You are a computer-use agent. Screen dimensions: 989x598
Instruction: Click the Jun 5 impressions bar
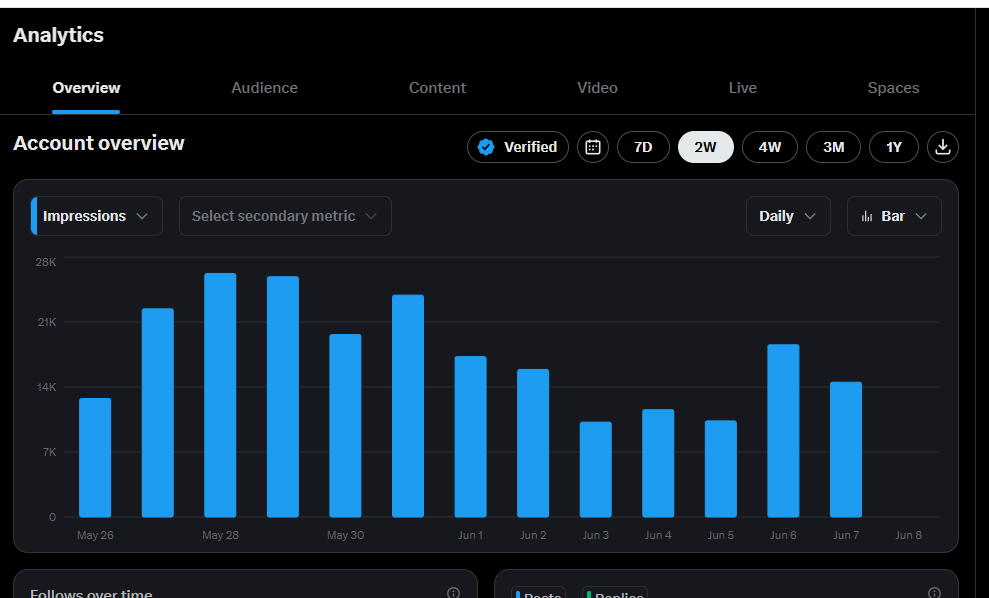[x=720, y=469]
